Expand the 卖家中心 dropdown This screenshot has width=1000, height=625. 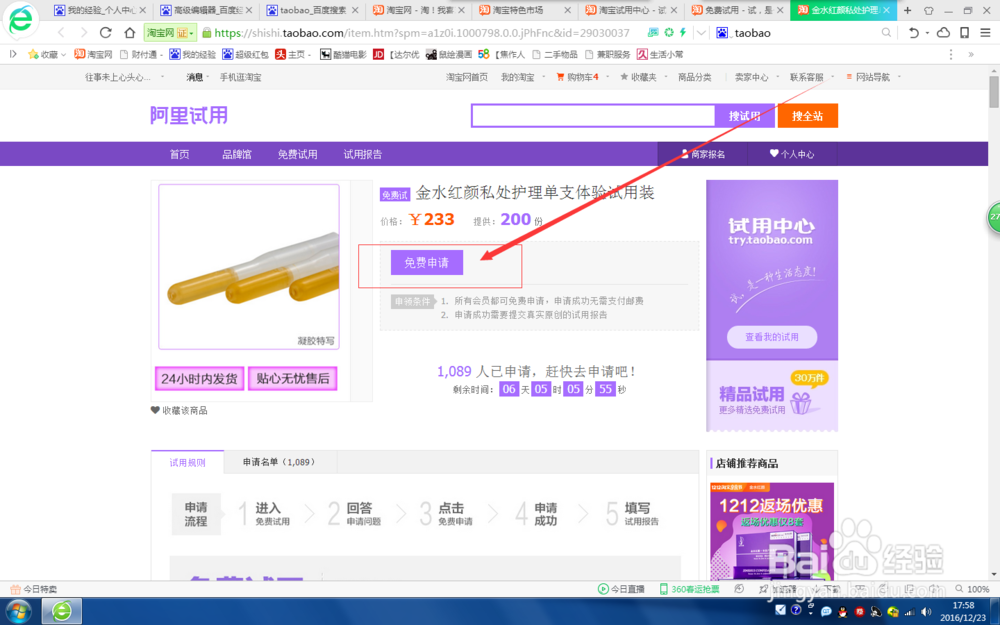(x=777, y=77)
